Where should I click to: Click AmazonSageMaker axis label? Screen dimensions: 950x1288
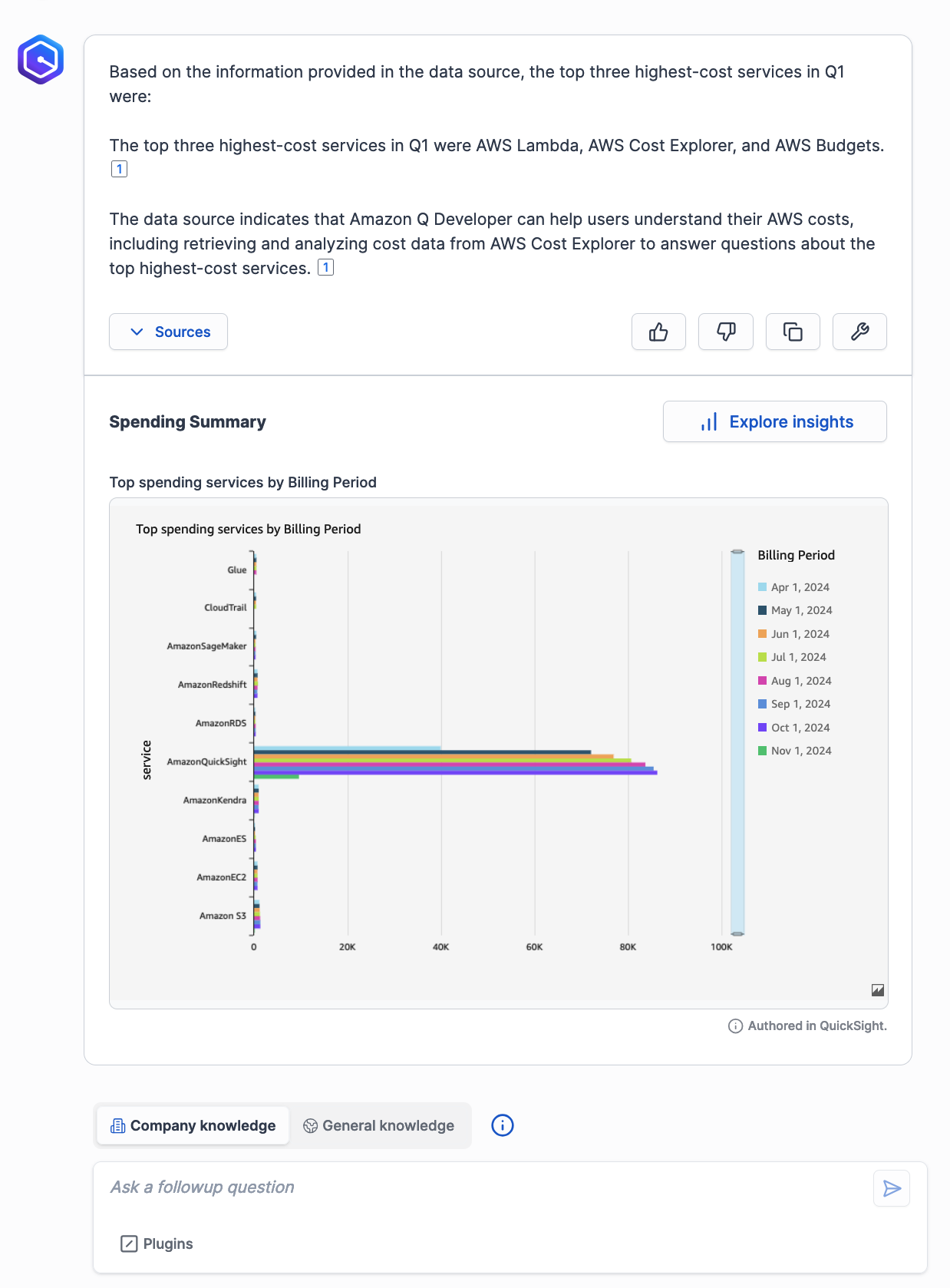point(206,646)
